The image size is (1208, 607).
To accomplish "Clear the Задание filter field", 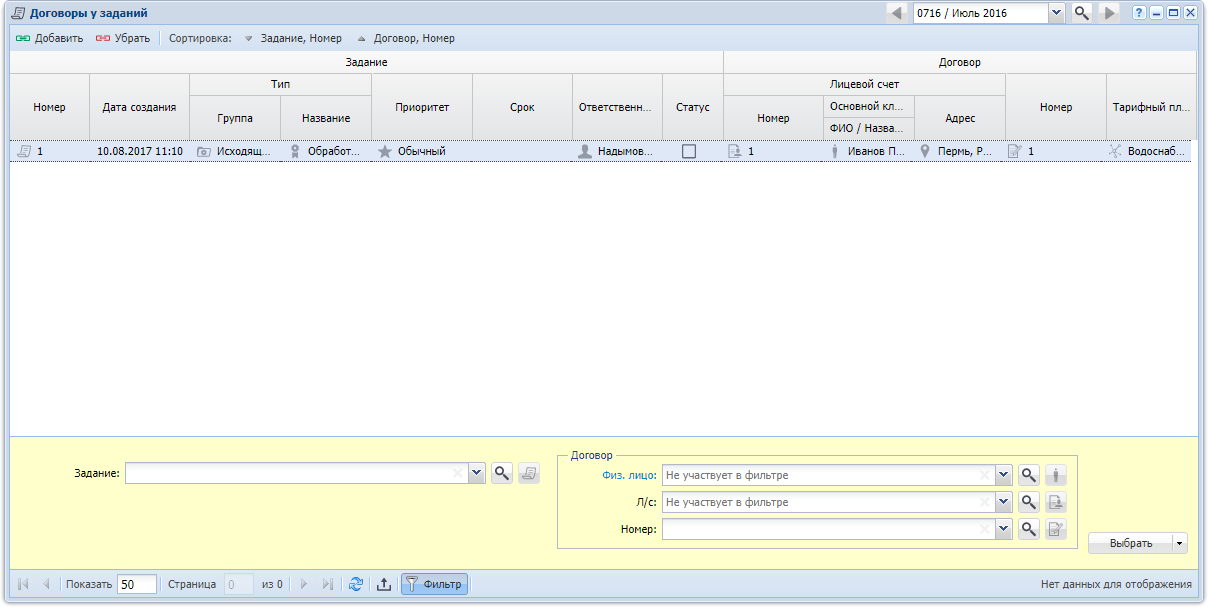I will coord(458,474).
